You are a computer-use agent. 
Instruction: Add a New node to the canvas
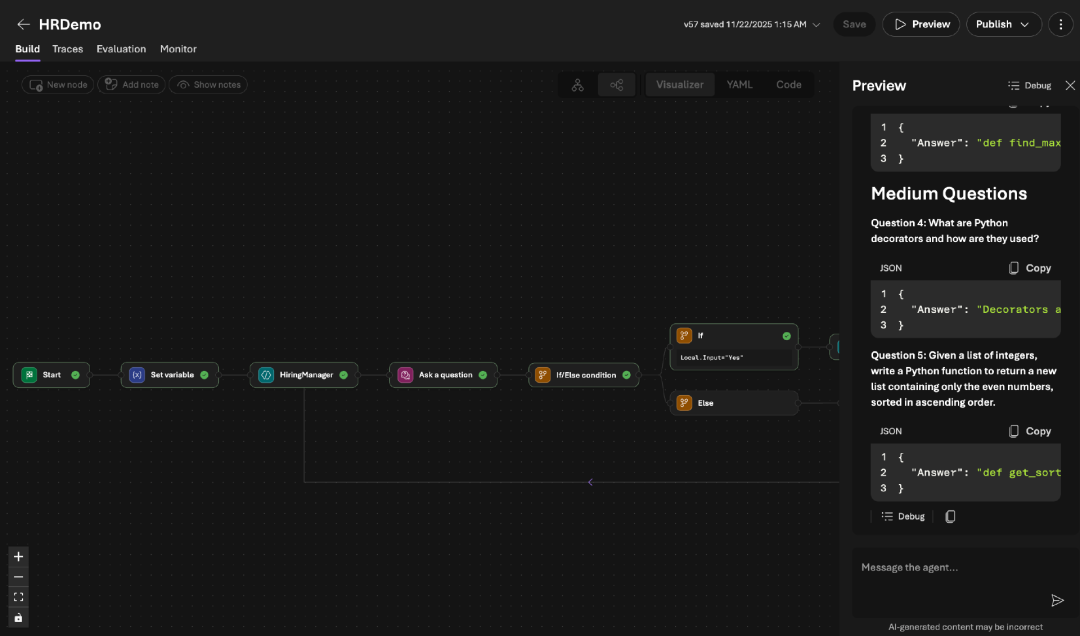click(x=58, y=85)
